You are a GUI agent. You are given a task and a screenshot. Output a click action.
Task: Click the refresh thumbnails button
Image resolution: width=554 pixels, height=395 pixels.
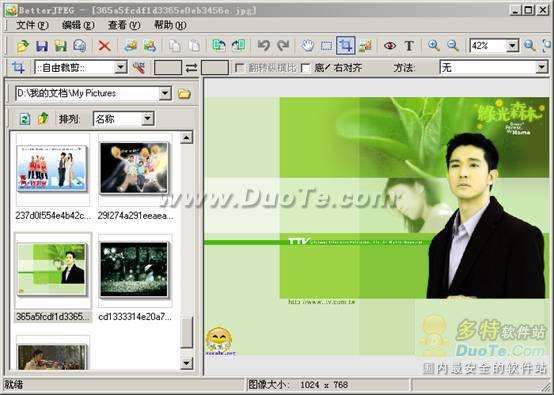25,119
